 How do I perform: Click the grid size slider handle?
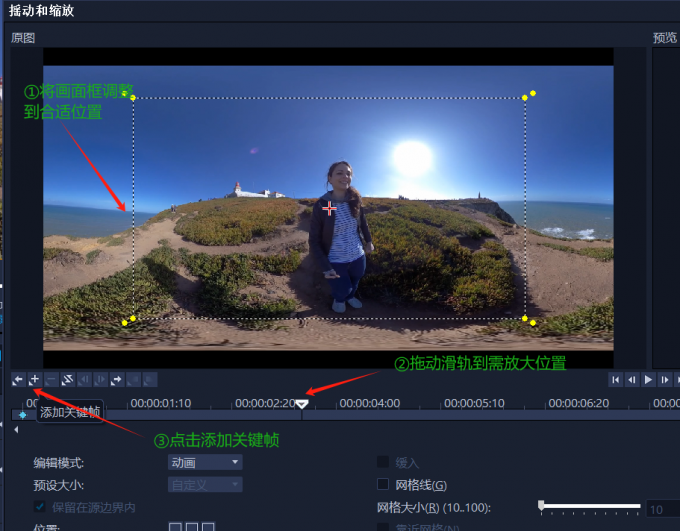(541, 506)
